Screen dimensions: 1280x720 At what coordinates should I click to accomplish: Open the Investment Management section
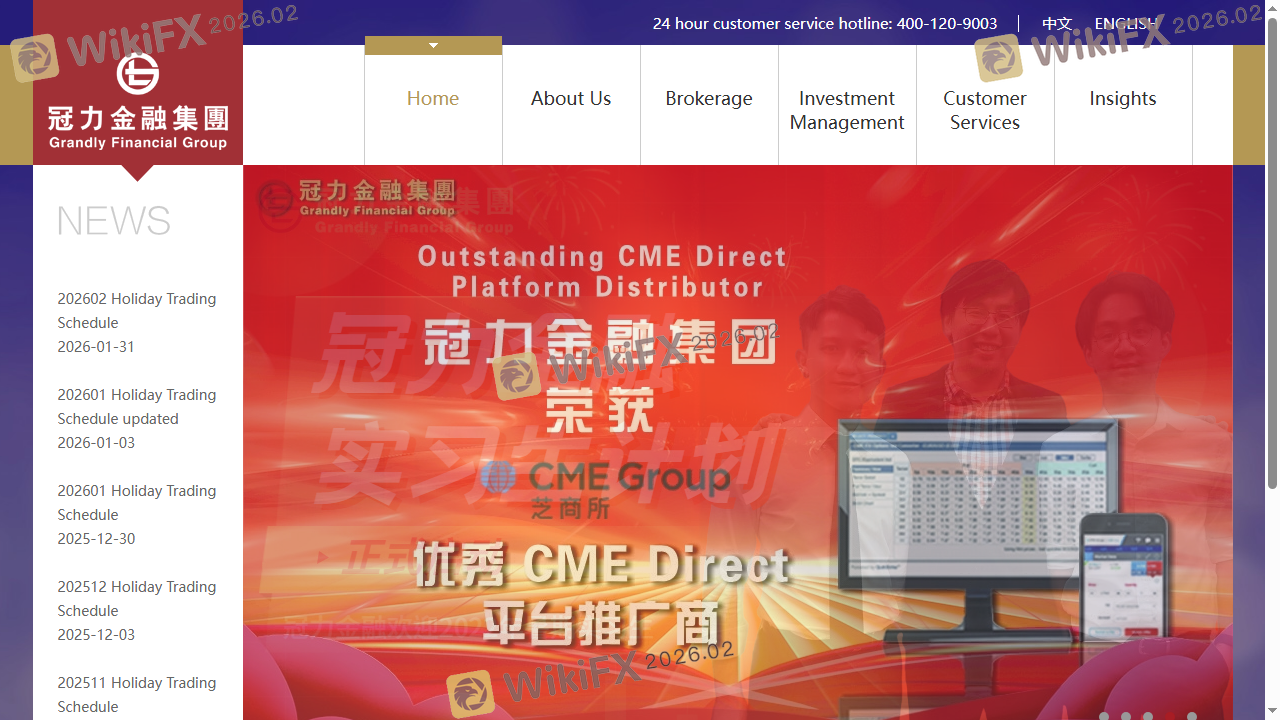[847, 110]
